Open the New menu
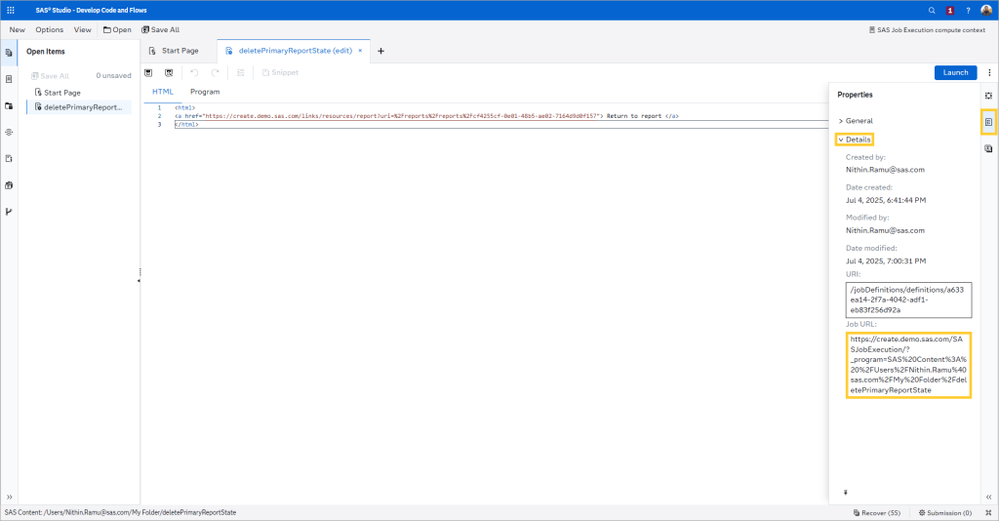 click(x=17, y=30)
